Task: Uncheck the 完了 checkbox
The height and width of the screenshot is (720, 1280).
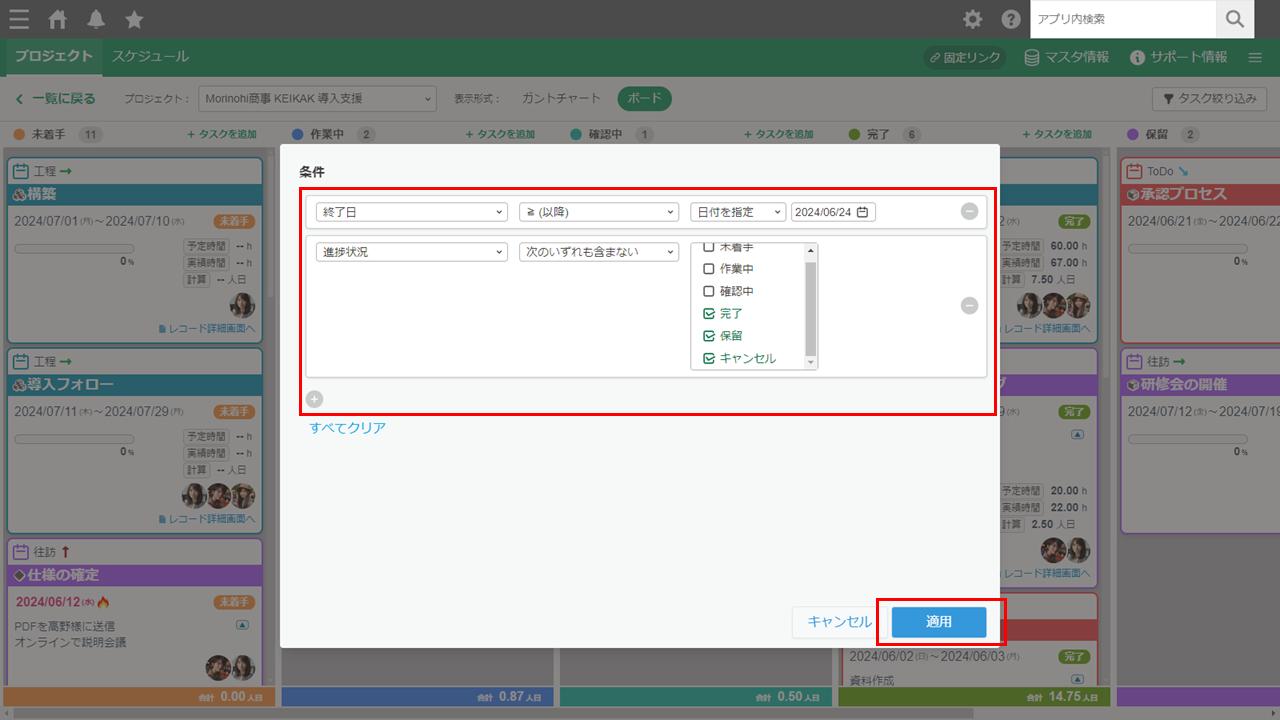Action: (x=709, y=313)
